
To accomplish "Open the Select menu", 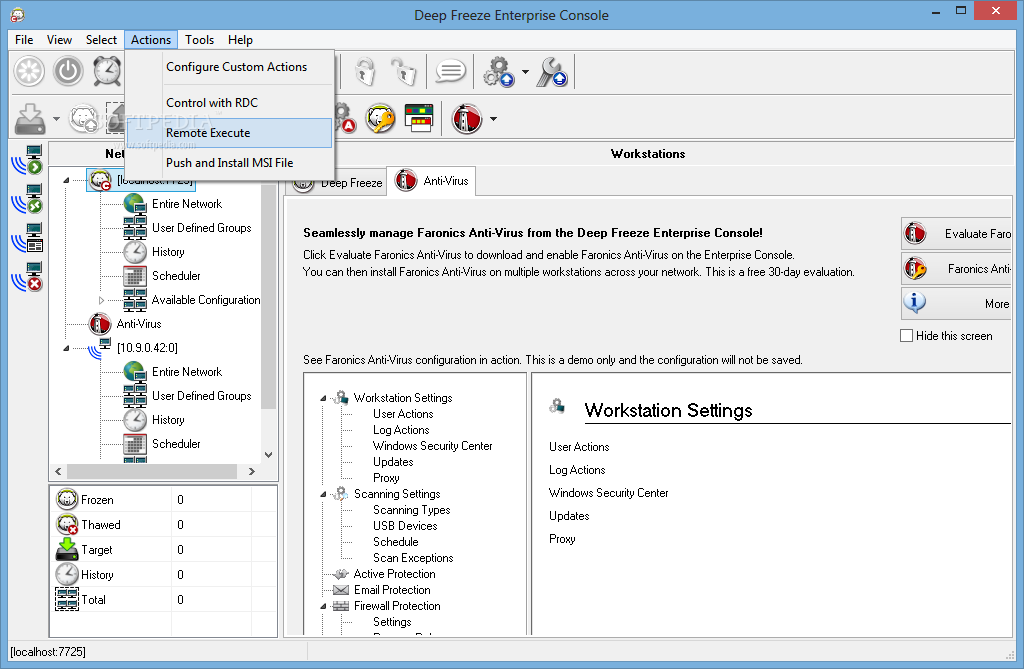I will [101, 40].
